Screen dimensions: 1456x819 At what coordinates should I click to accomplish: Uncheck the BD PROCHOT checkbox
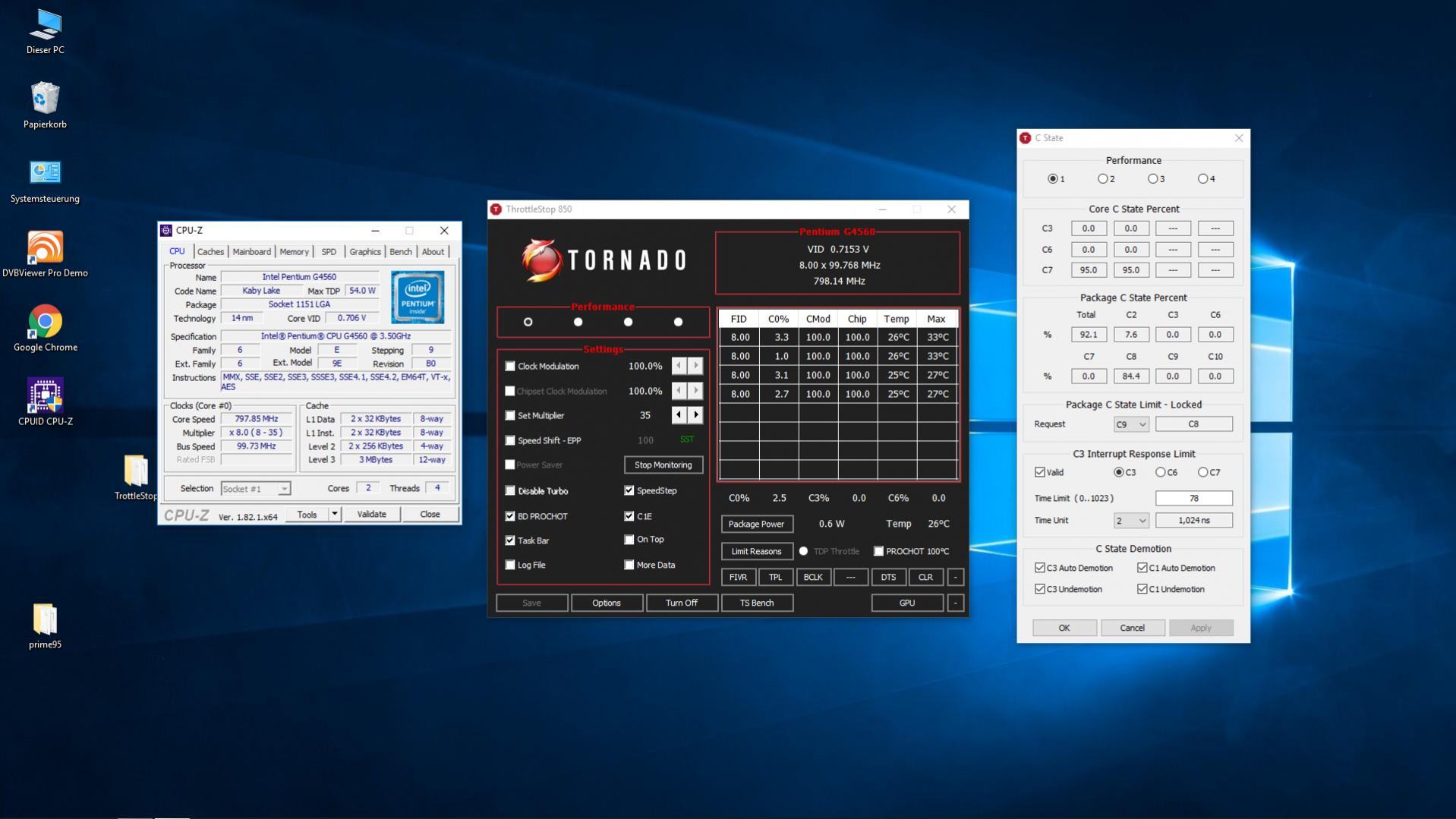[x=510, y=516]
